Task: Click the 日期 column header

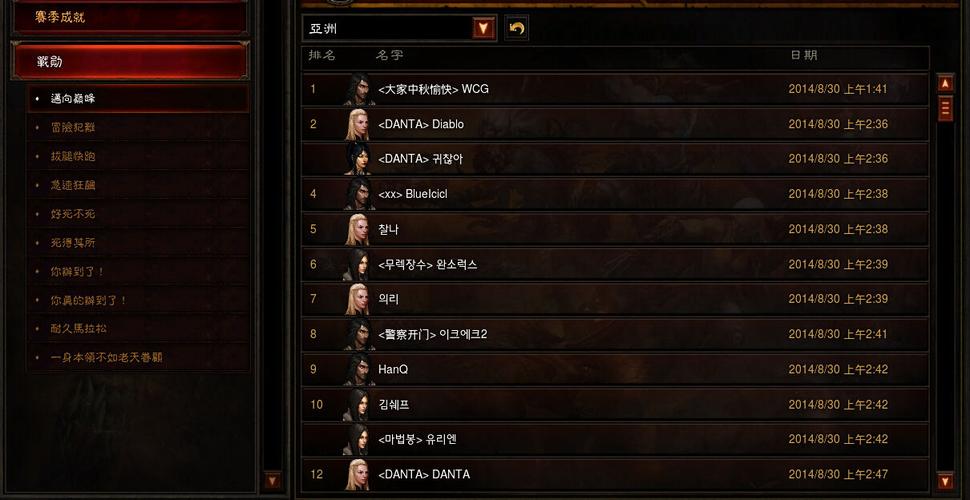Action: coord(804,55)
